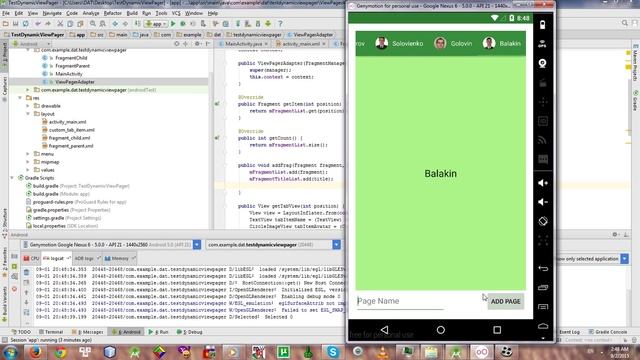The width and height of the screenshot is (640, 360).
Task: Open the Build menu
Action: [x=132, y=13]
